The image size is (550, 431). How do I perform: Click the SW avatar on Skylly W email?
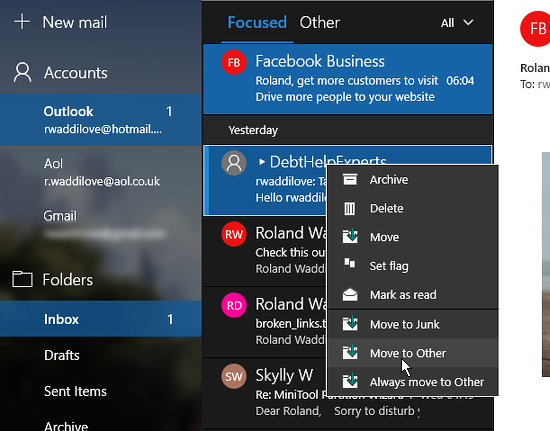point(234,376)
